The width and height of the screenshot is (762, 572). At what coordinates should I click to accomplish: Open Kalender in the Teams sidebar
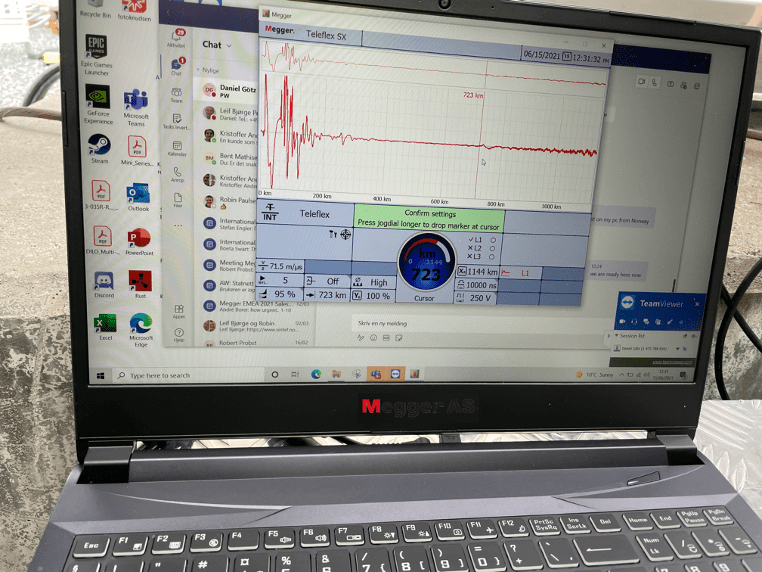pos(178,150)
